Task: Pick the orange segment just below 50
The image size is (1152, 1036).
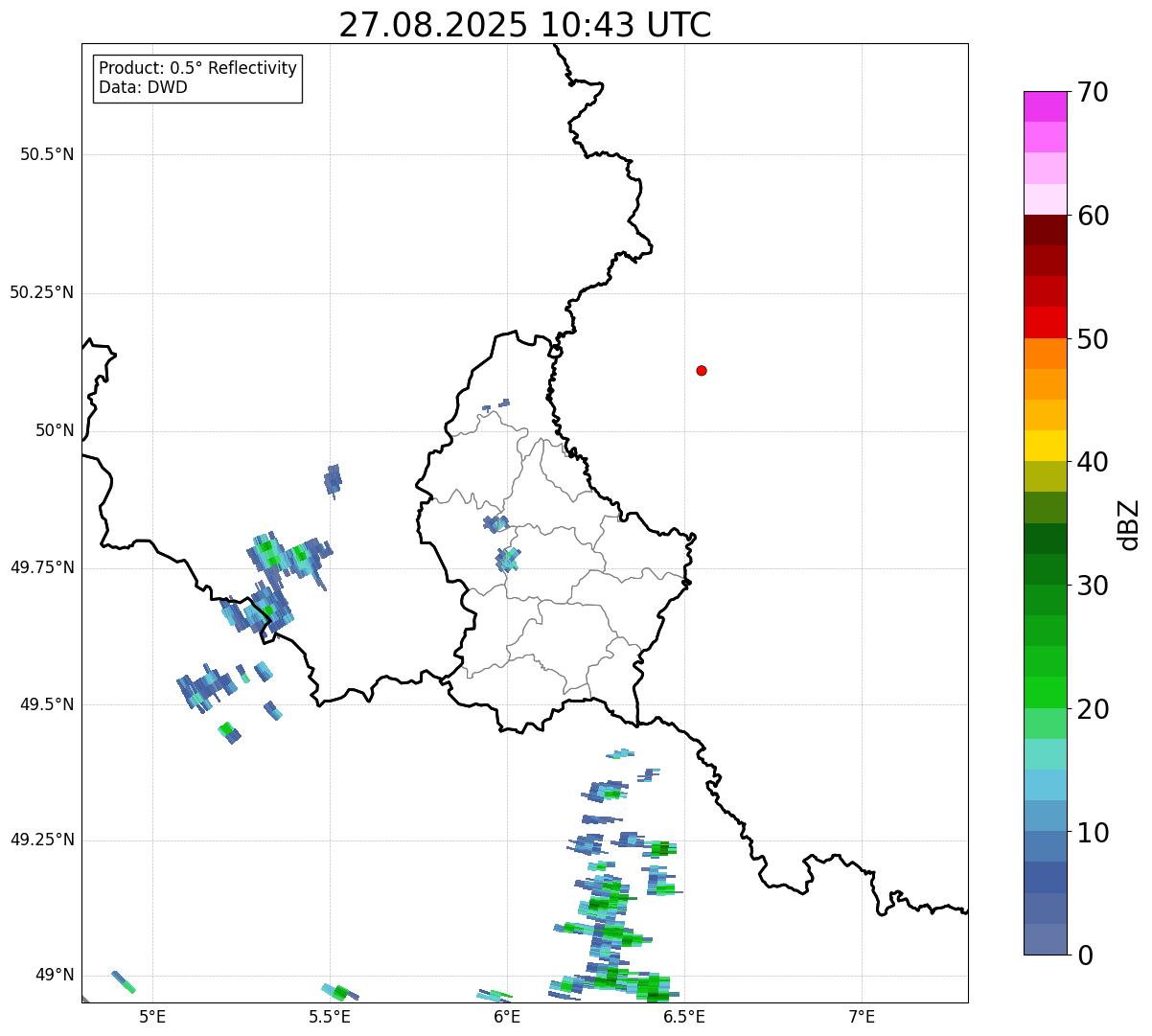Action: (x=1045, y=354)
